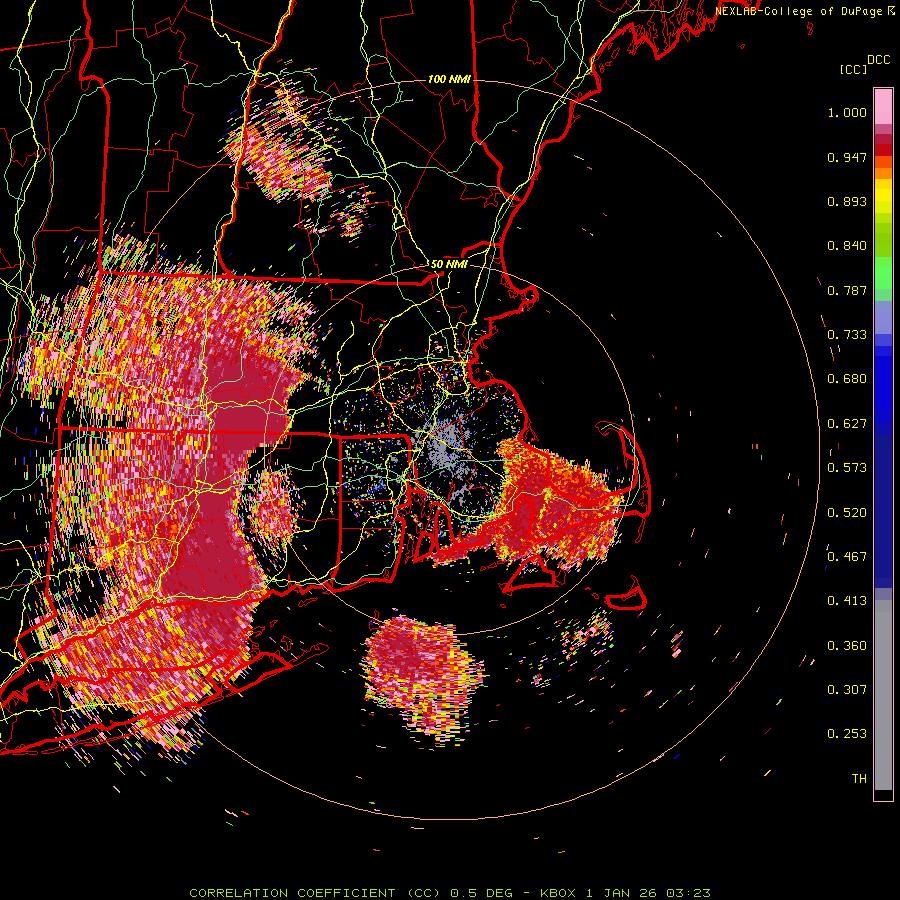Select the 0.627 scale value
900x900 pixels.
(847, 424)
